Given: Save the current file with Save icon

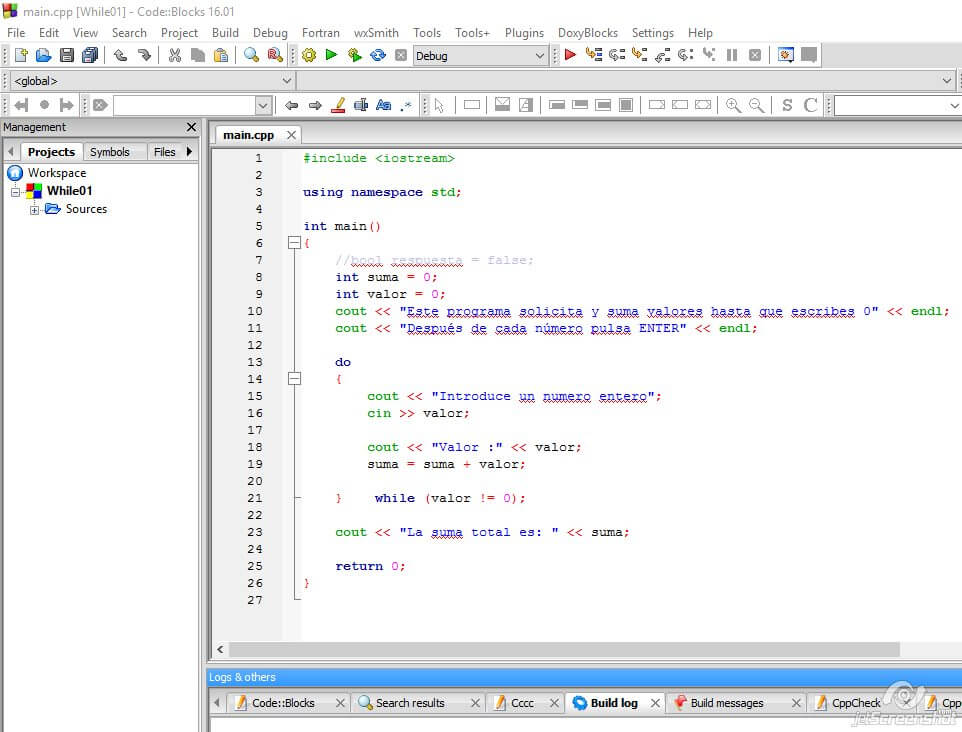Looking at the screenshot, I should click(x=67, y=55).
